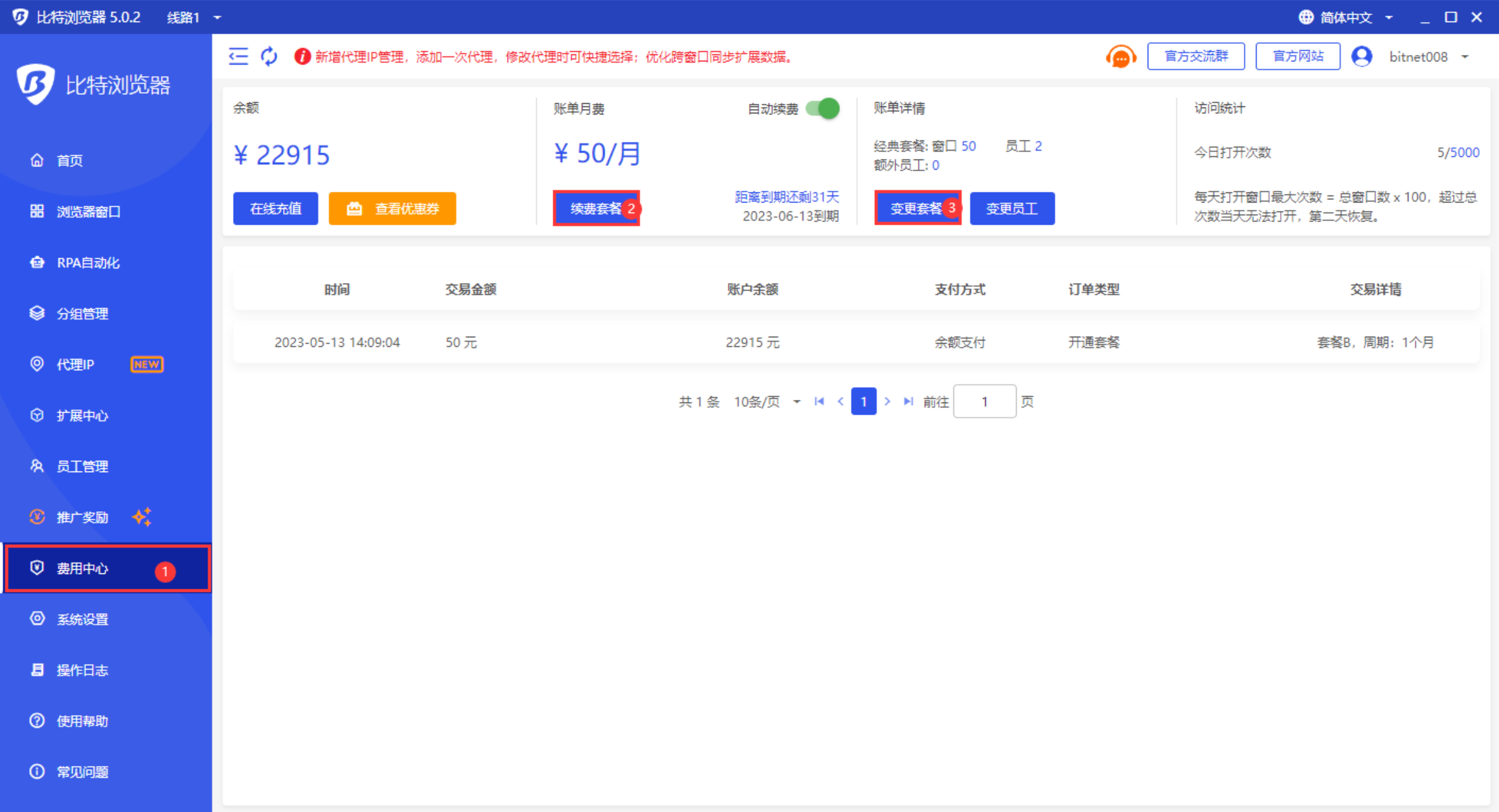Click the 交易金额 column header
Viewport: 1499px width, 812px height.
point(470,289)
